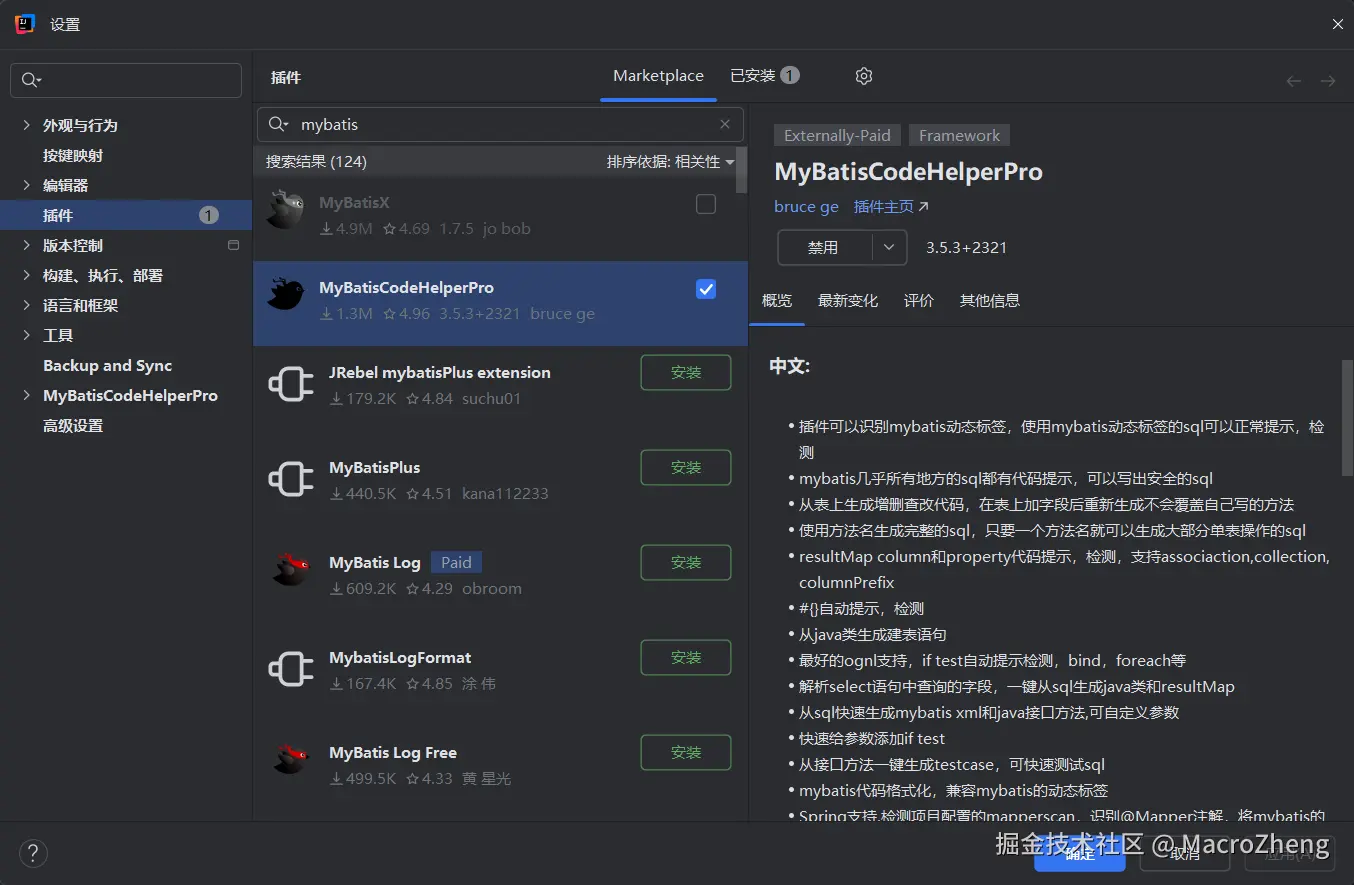Click the icon beside 版本控制
The height and width of the screenshot is (885, 1354).
click(234, 245)
